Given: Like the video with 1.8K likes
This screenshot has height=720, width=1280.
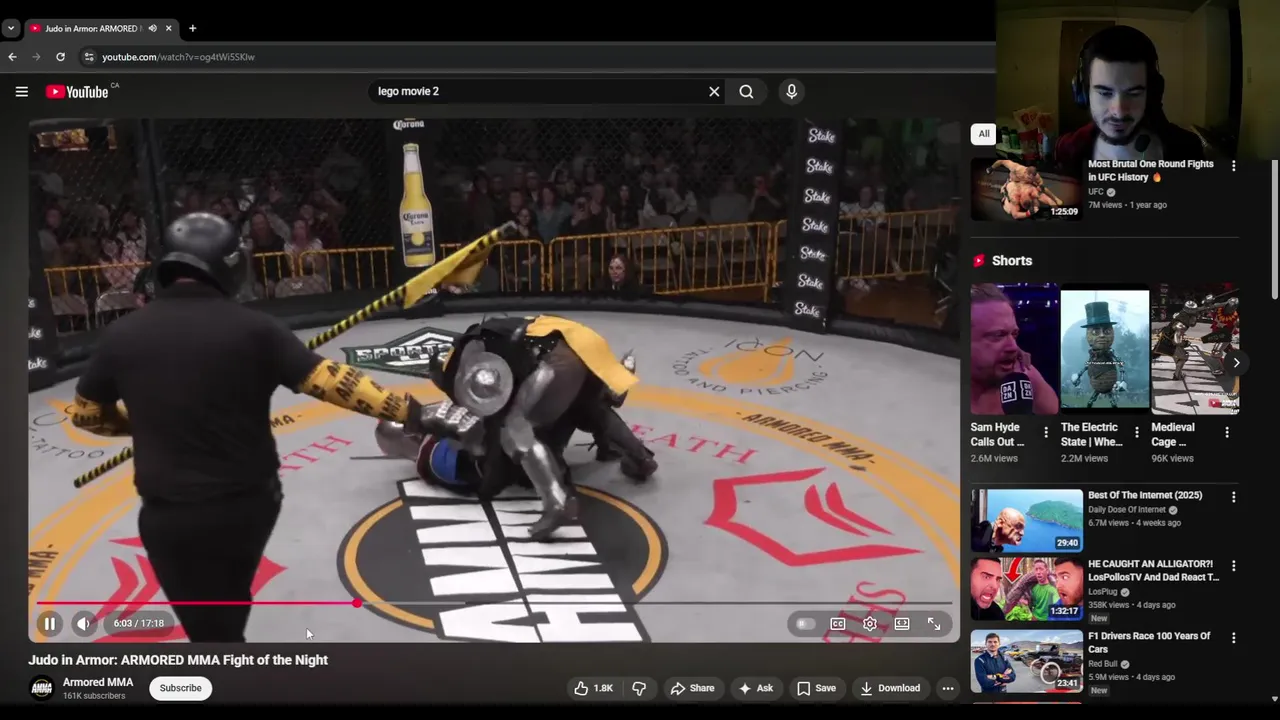Looking at the screenshot, I should pos(593,688).
